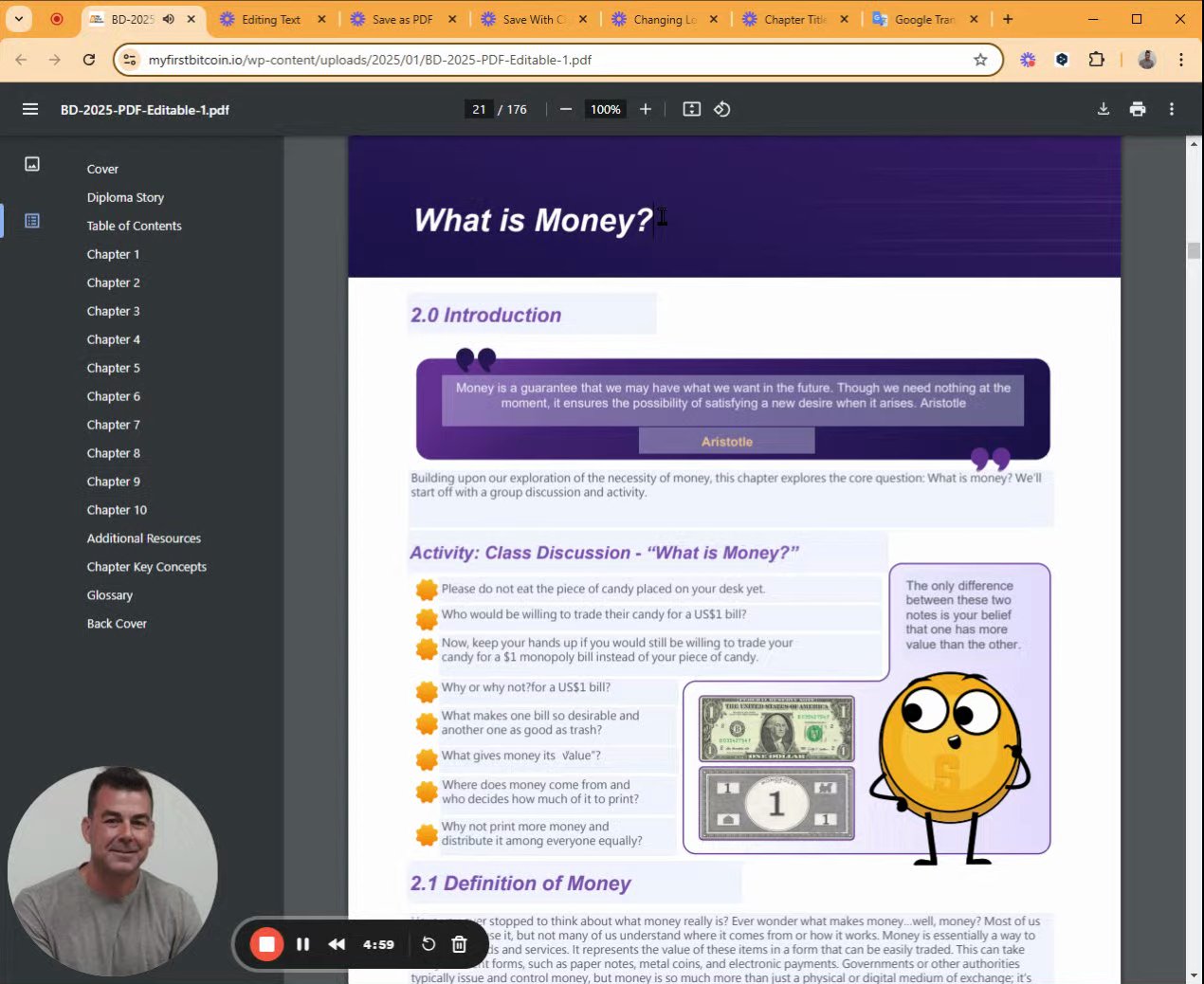Screen dimensions: 1204x984
Task: Click the fit to page icon
Action: click(x=692, y=109)
